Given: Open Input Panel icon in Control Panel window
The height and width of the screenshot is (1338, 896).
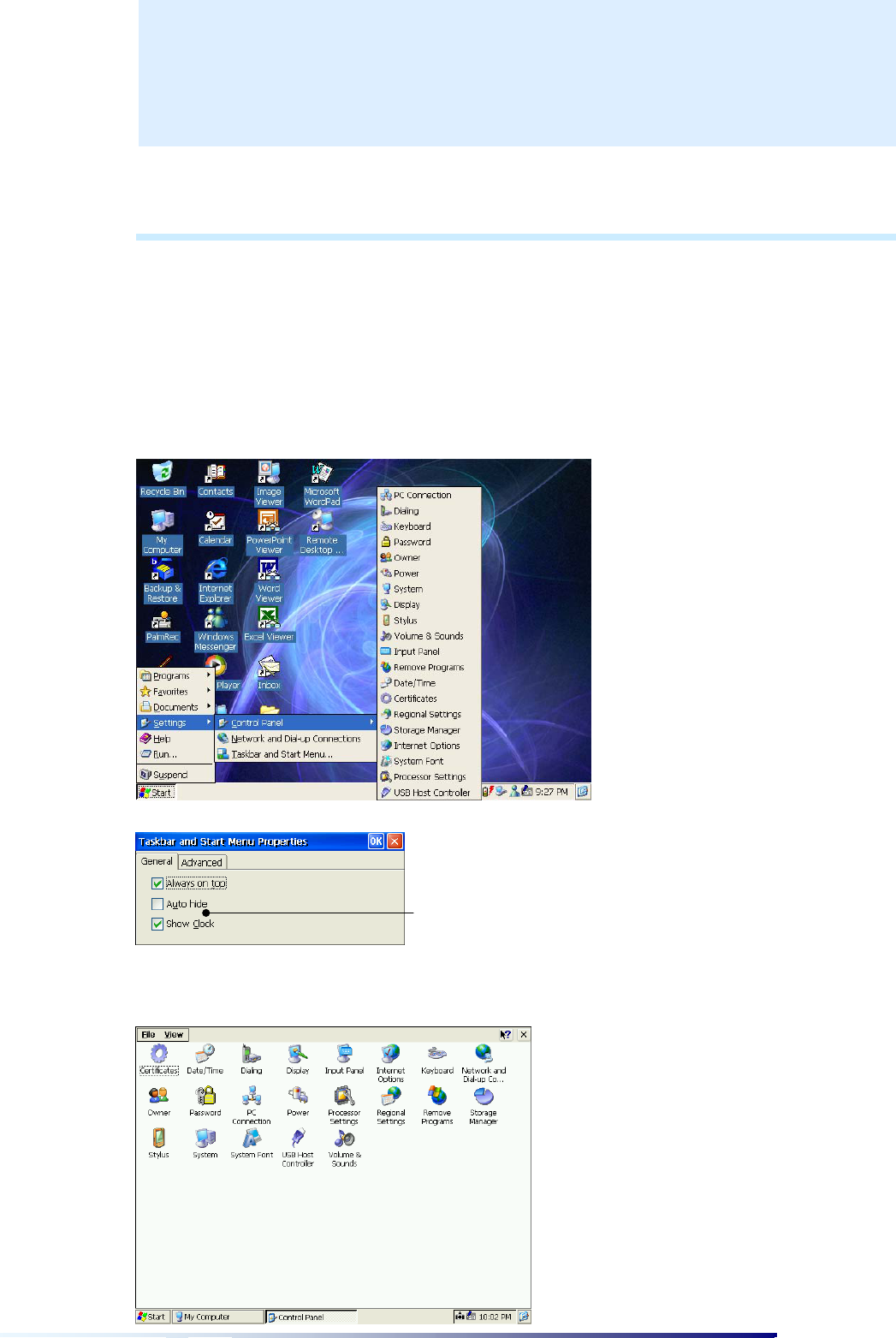Looking at the screenshot, I should [344, 1059].
